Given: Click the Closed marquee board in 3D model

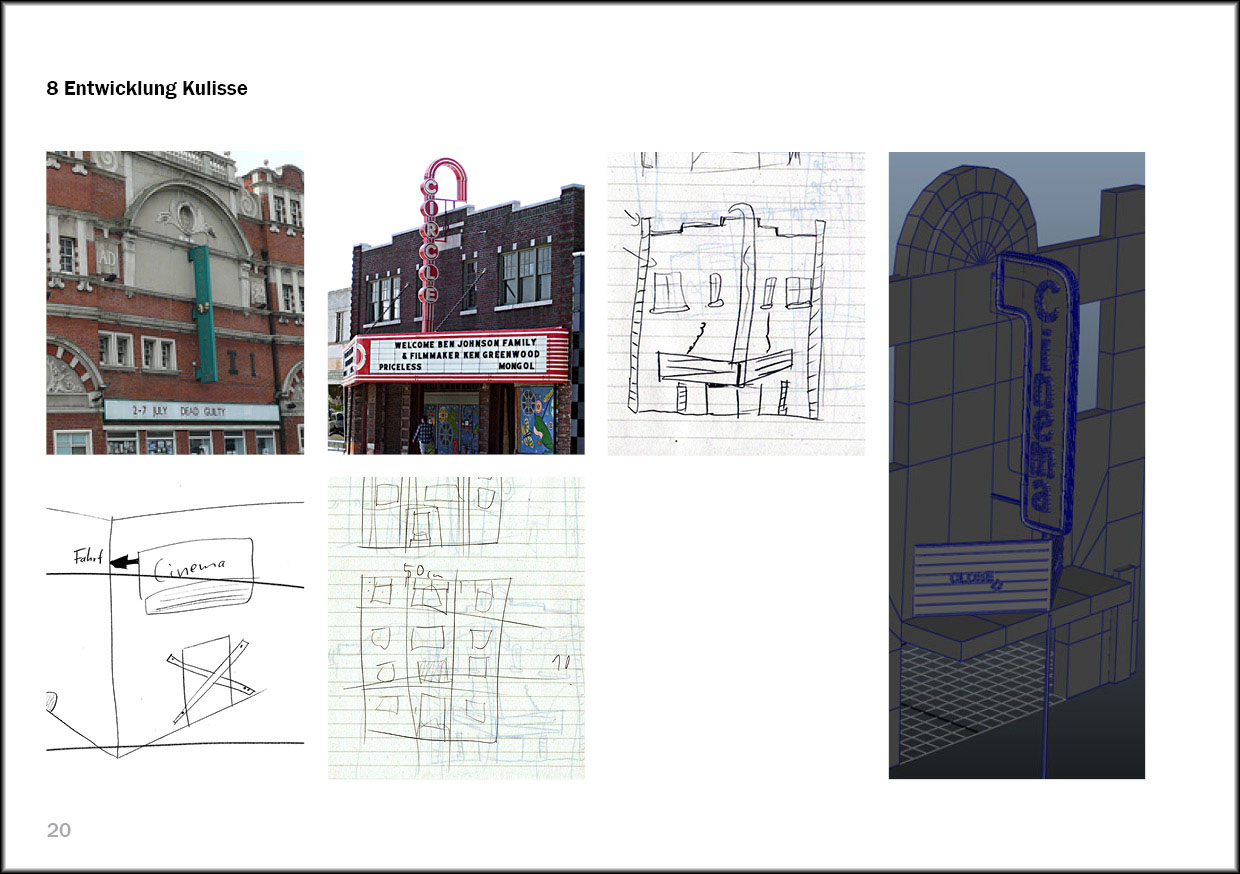Looking at the screenshot, I should coord(982,577).
